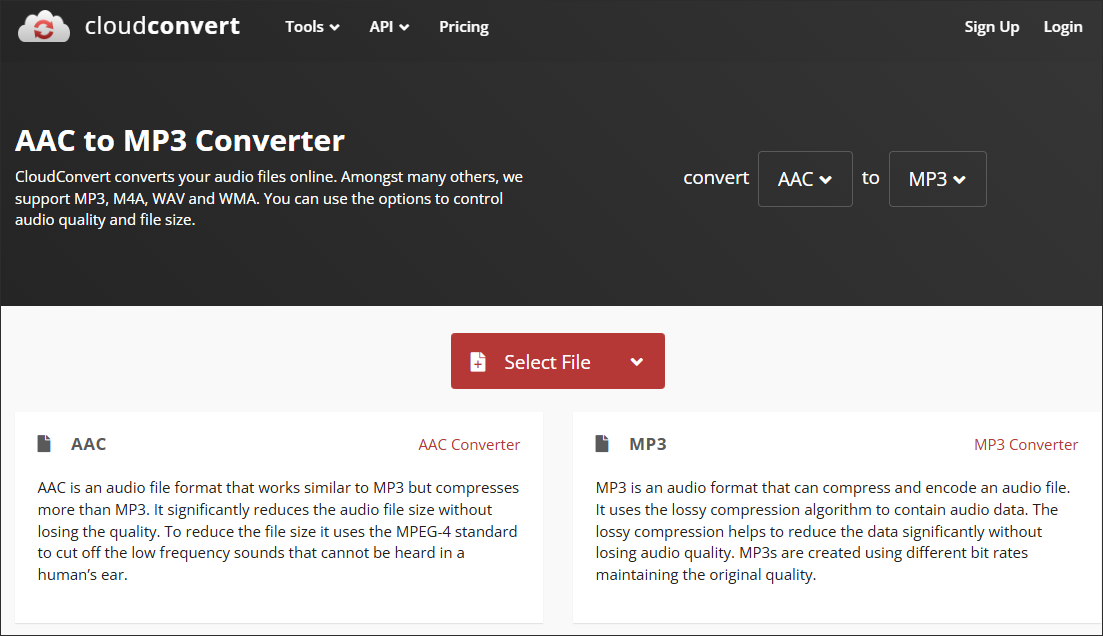
Task: Click the cloudconvert brand name text
Action: pyautogui.click(x=162, y=26)
